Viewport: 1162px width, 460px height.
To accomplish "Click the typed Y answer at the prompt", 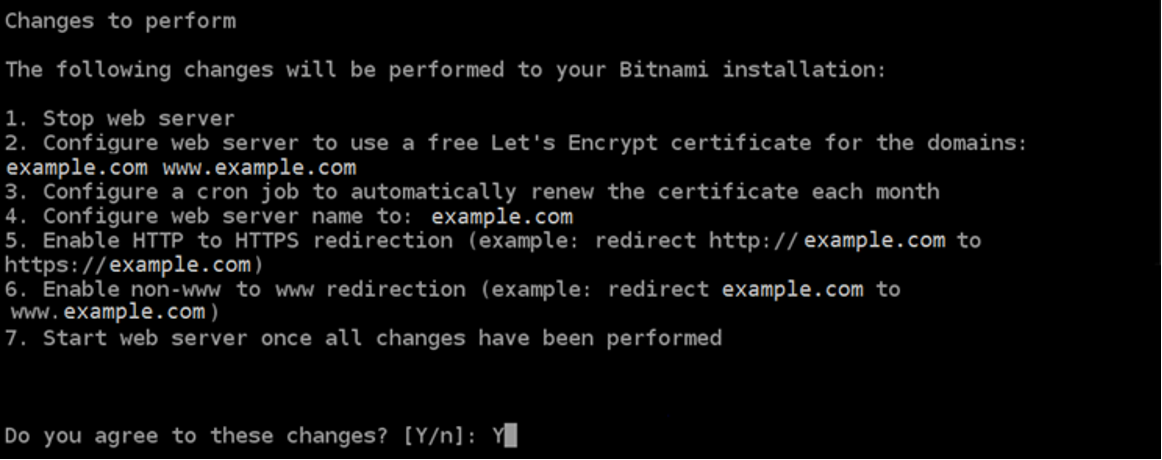I will [497, 436].
